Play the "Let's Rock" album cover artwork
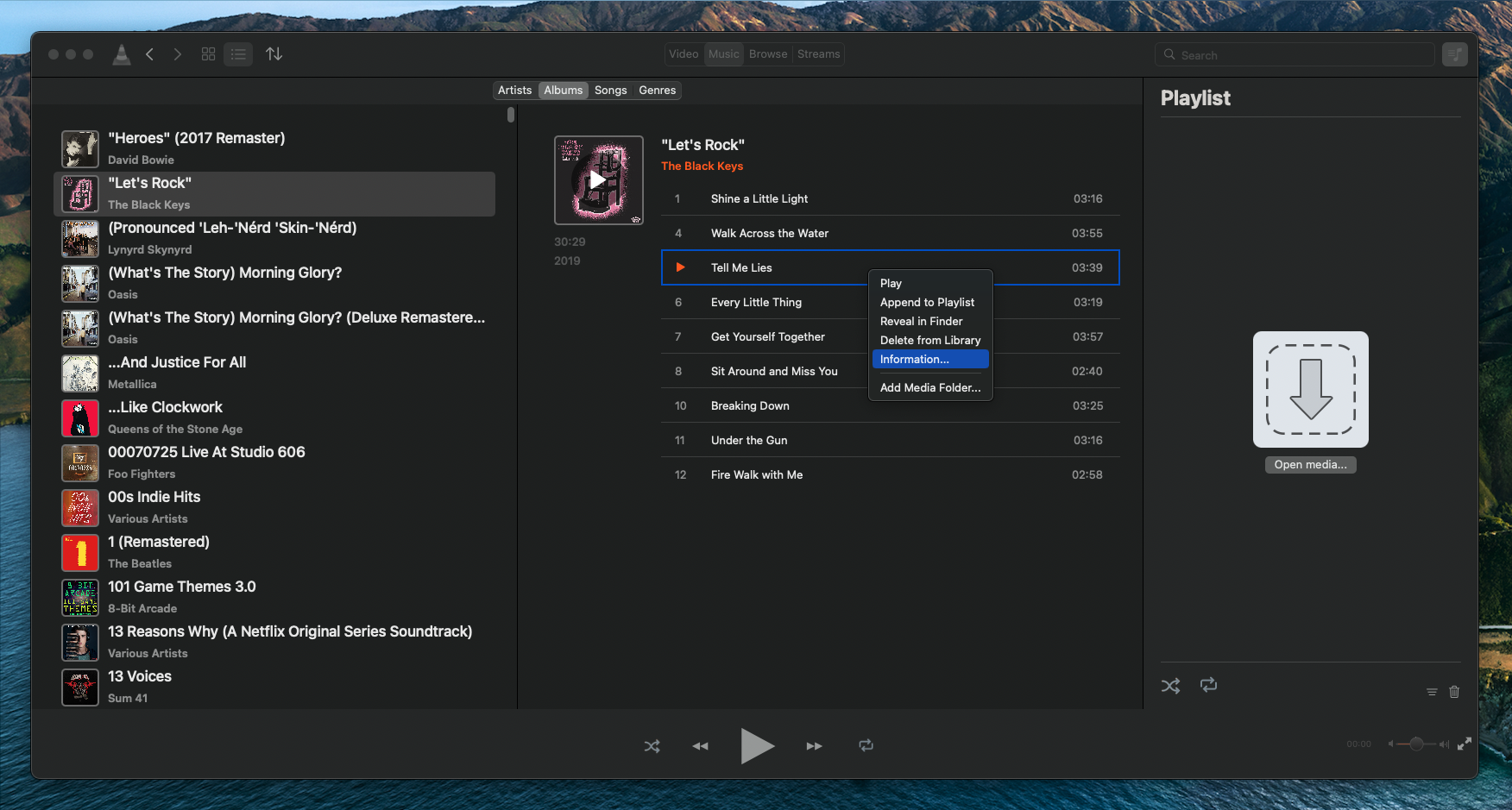Viewport: 1512px width, 810px height. pos(599,180)
